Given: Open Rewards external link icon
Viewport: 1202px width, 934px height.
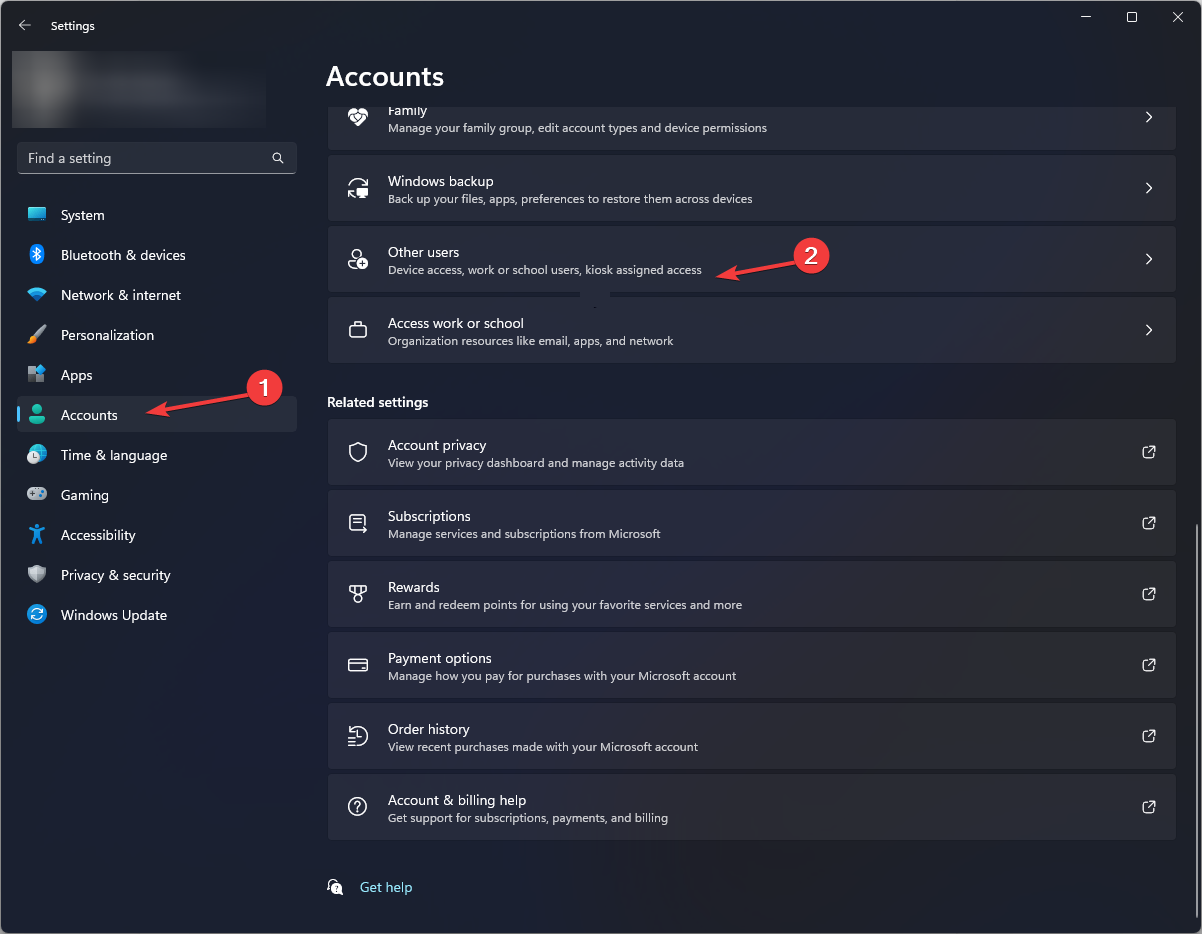Looking at the screenshot, I should coord(1149,594).
